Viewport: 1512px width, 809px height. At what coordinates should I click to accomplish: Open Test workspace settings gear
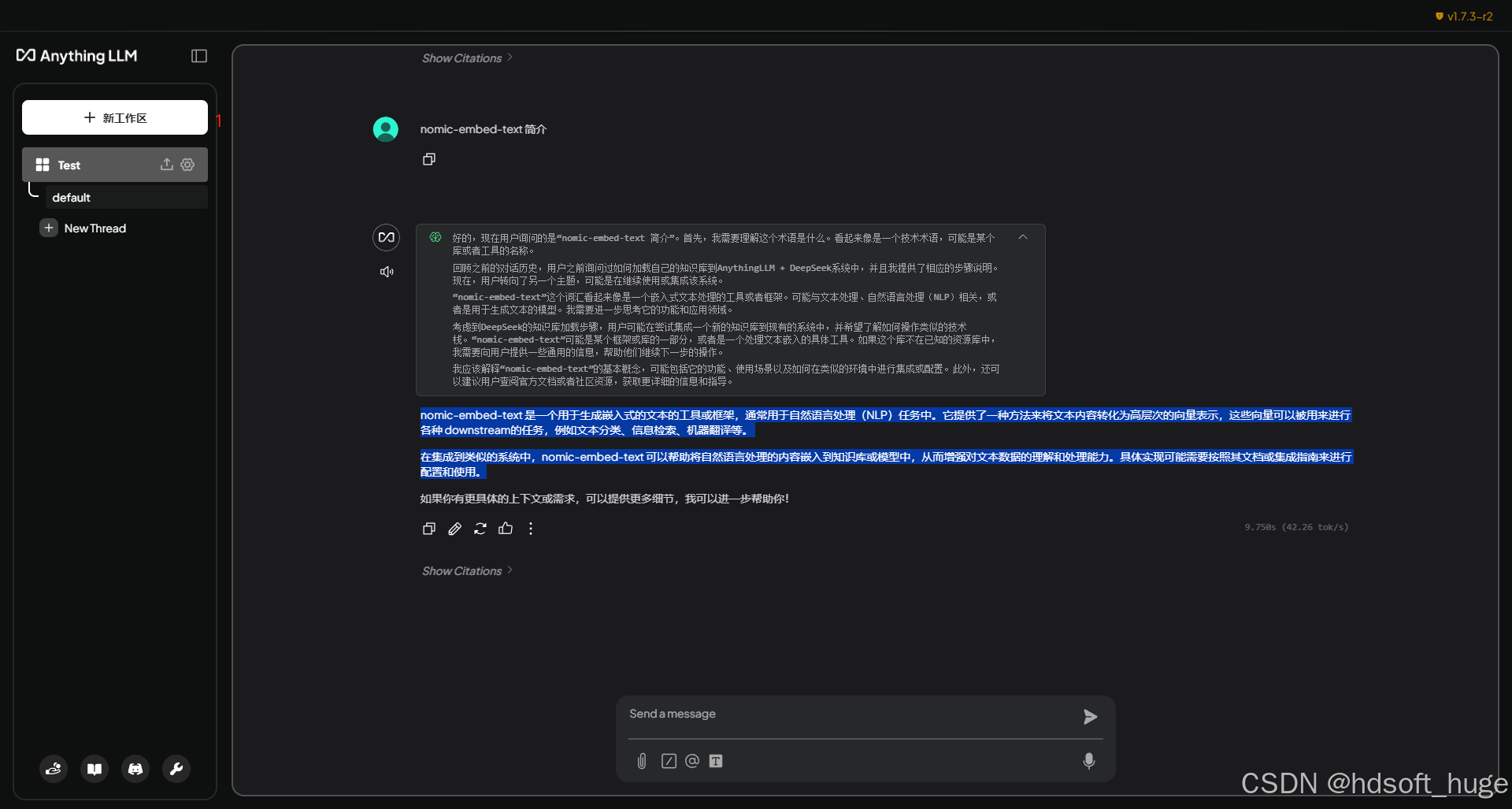click(187, 165)
